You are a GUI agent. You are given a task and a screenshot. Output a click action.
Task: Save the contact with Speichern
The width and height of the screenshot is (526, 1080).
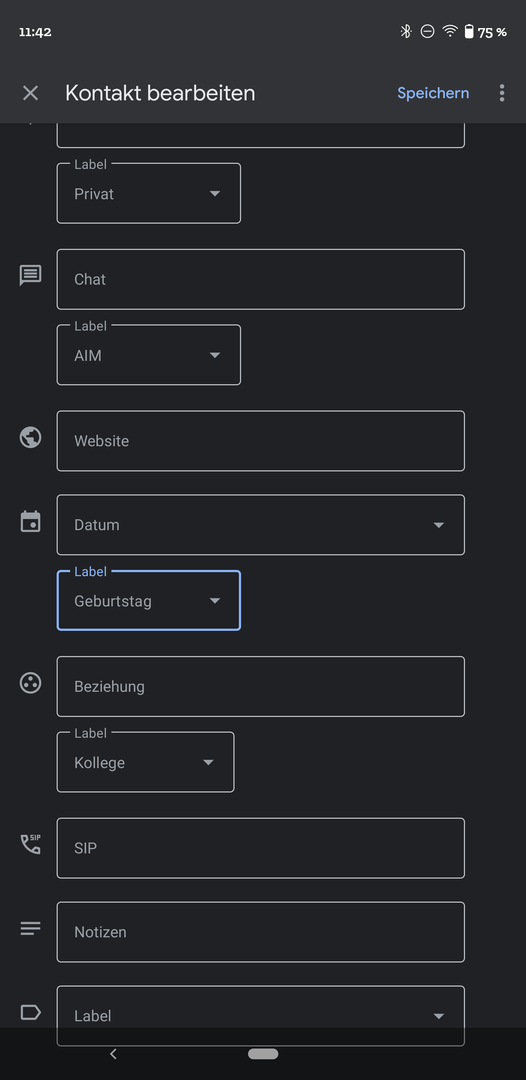pyautogui.click(x=433, y=93)
